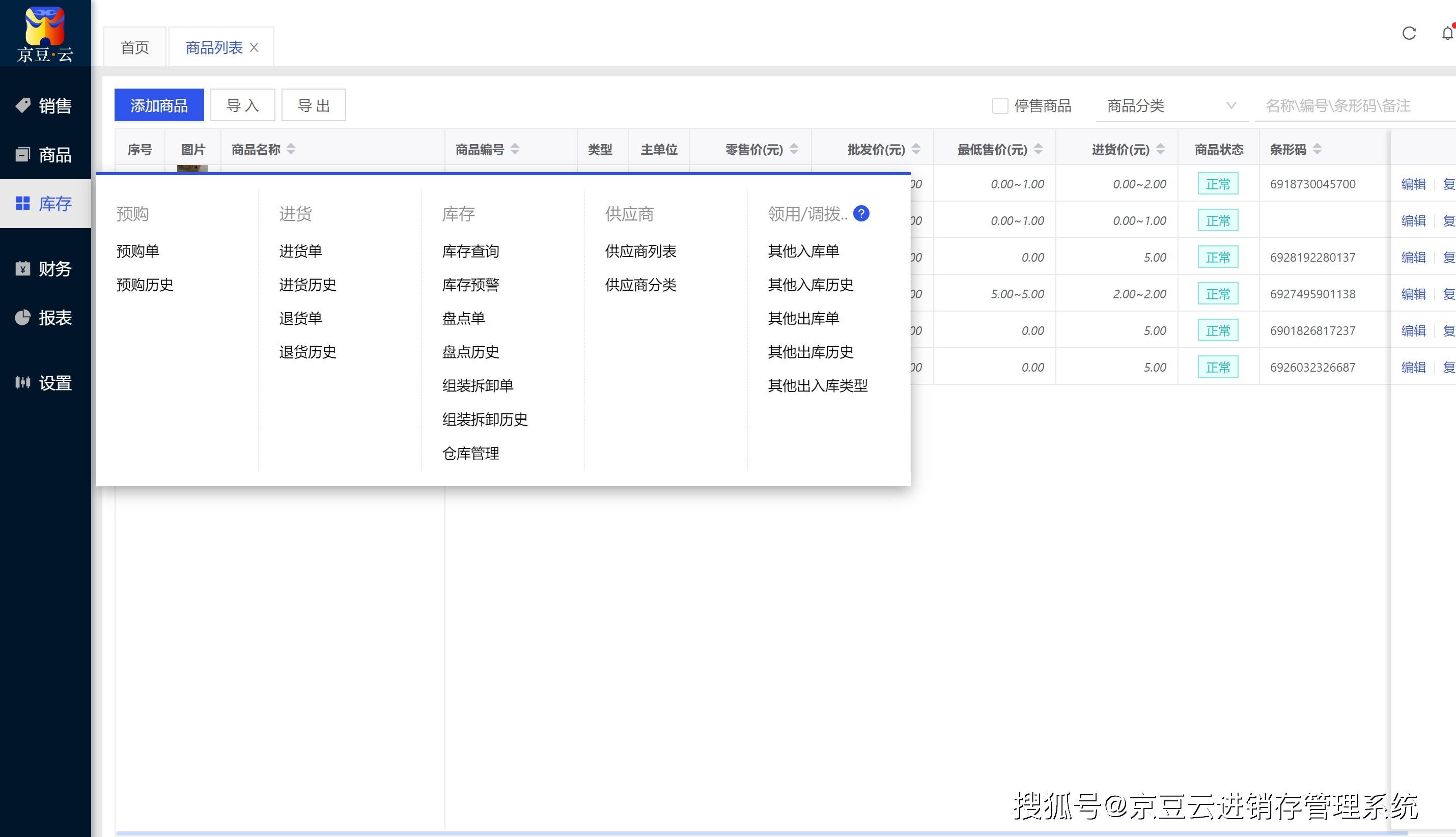The width and height of the screenshot is (1456, 837).
Task: Open 进货历史 menu item
Action: pos(307,285)
